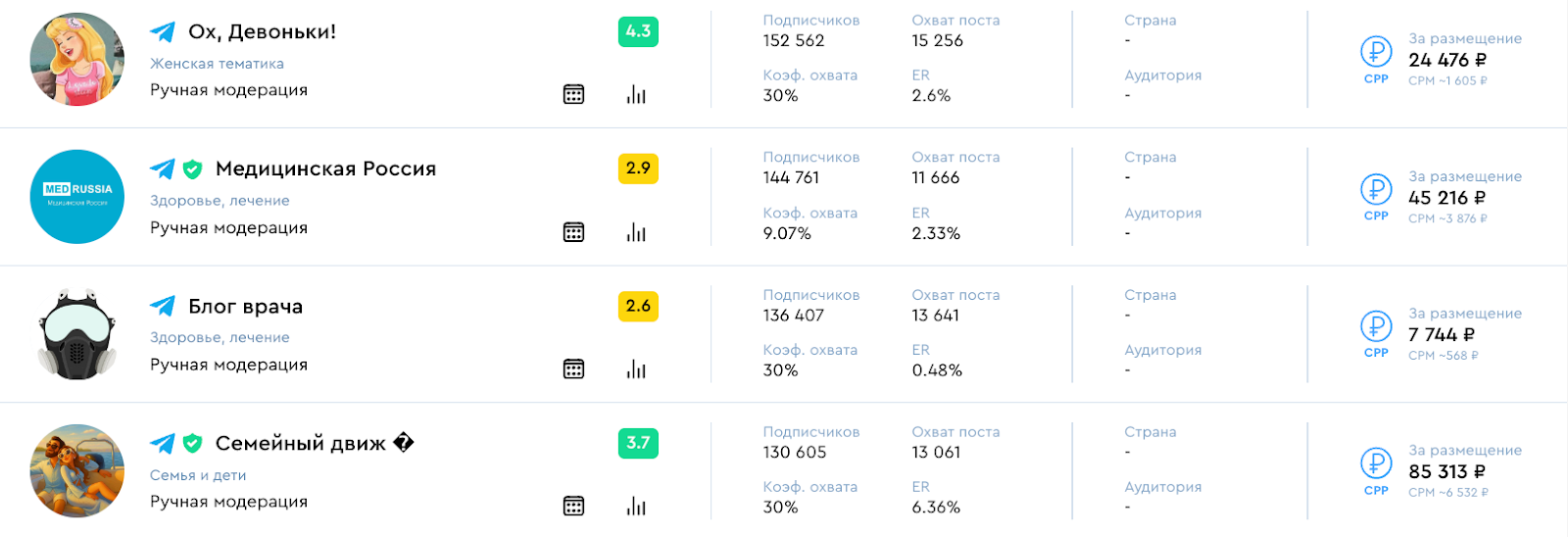Open calendar icon for Медицинская Россия

(573, 232)
